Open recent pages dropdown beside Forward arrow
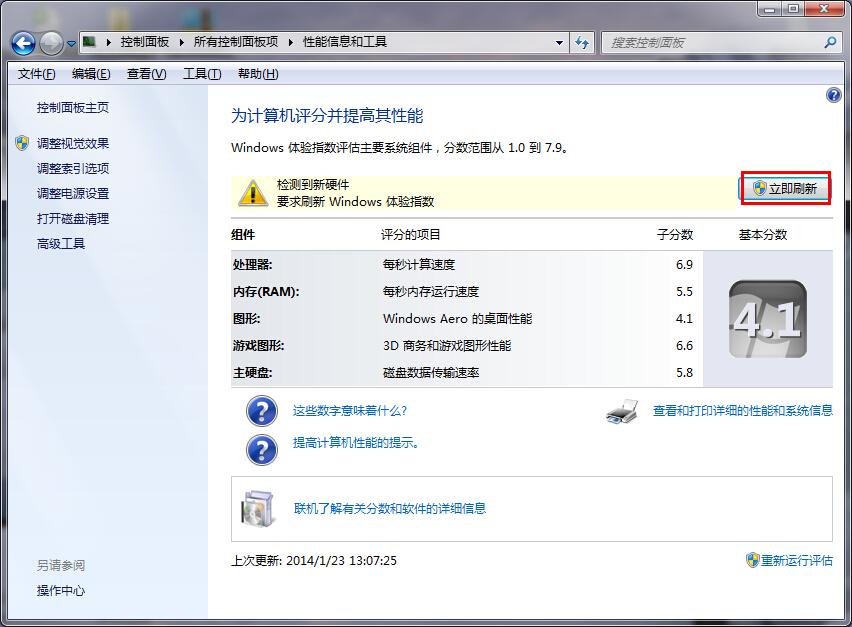Viewport: 852px width, 627px height. [x=71, y=43]
